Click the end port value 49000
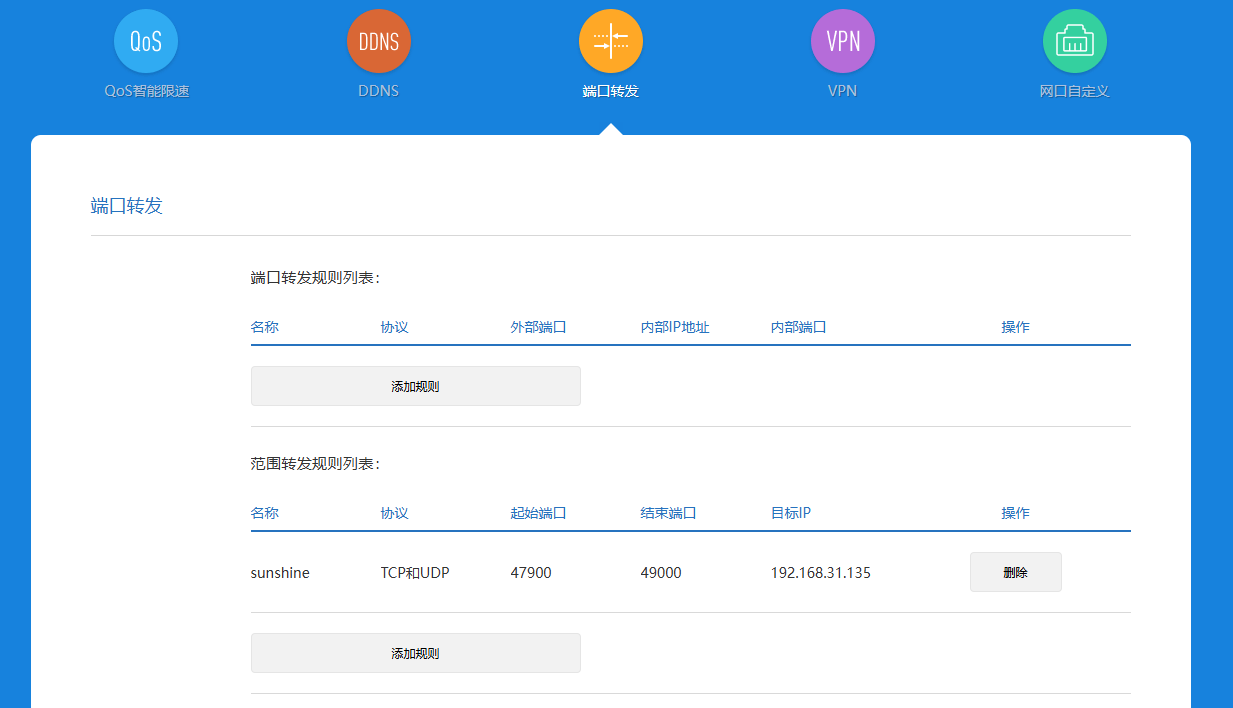Screen dimensions: 1233x708 [661, 573]
